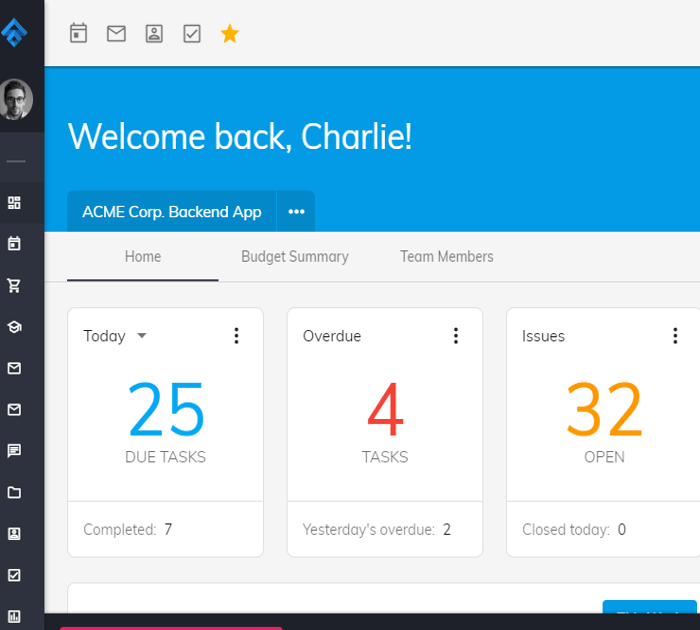Expand the Today dropdown on the due tasks card
Image resolution: width=700 pixels, height=630 pixels.
click(x=141, y=336)
